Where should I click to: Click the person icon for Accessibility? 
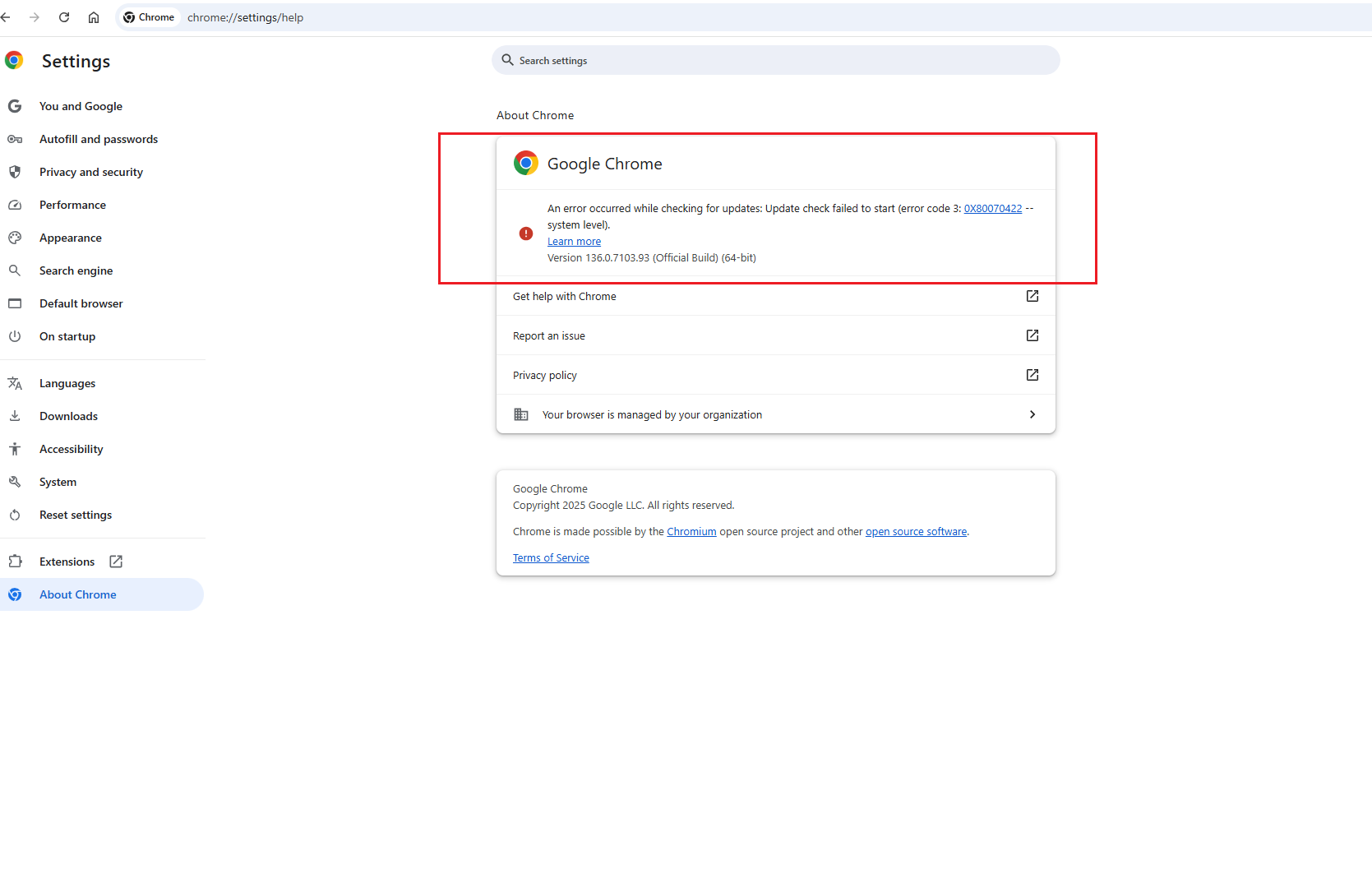[x=15, y=449]
